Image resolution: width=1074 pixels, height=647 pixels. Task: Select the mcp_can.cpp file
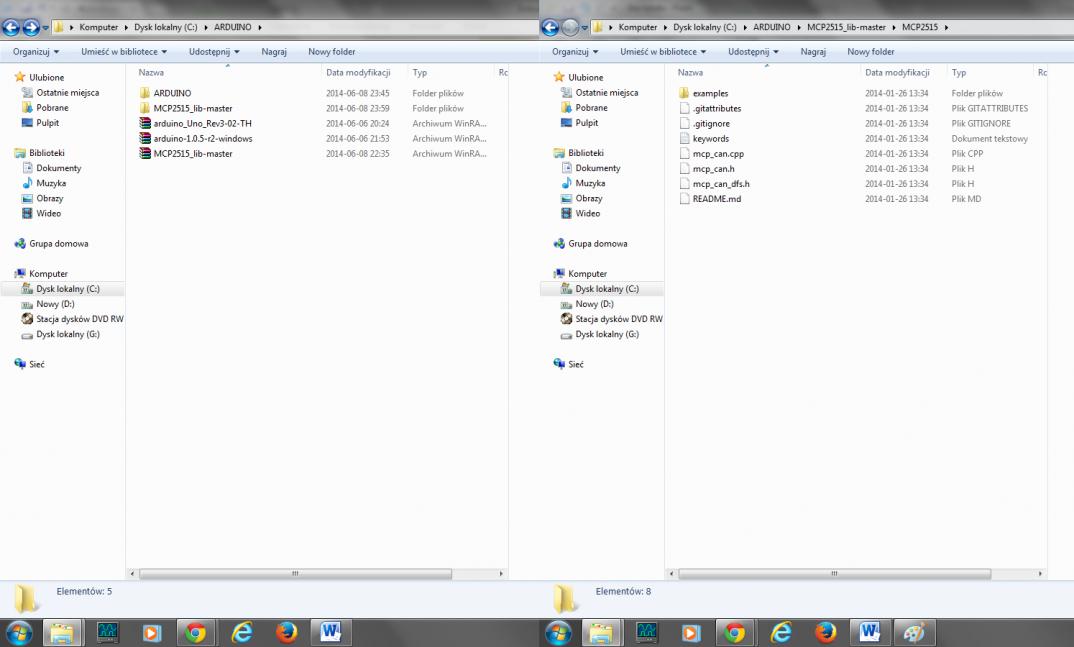click(x=717, y=154)
